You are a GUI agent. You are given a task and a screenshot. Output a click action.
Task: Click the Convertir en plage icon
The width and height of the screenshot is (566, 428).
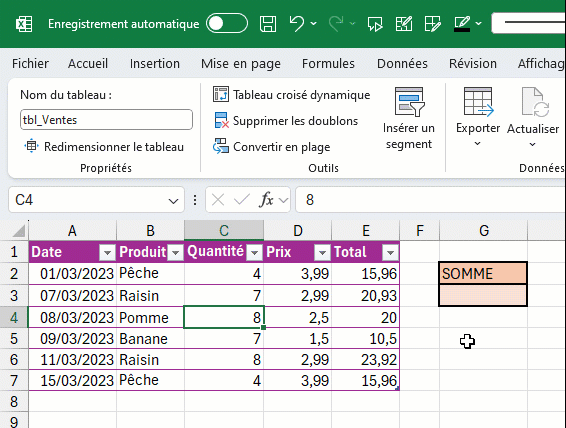221,146
